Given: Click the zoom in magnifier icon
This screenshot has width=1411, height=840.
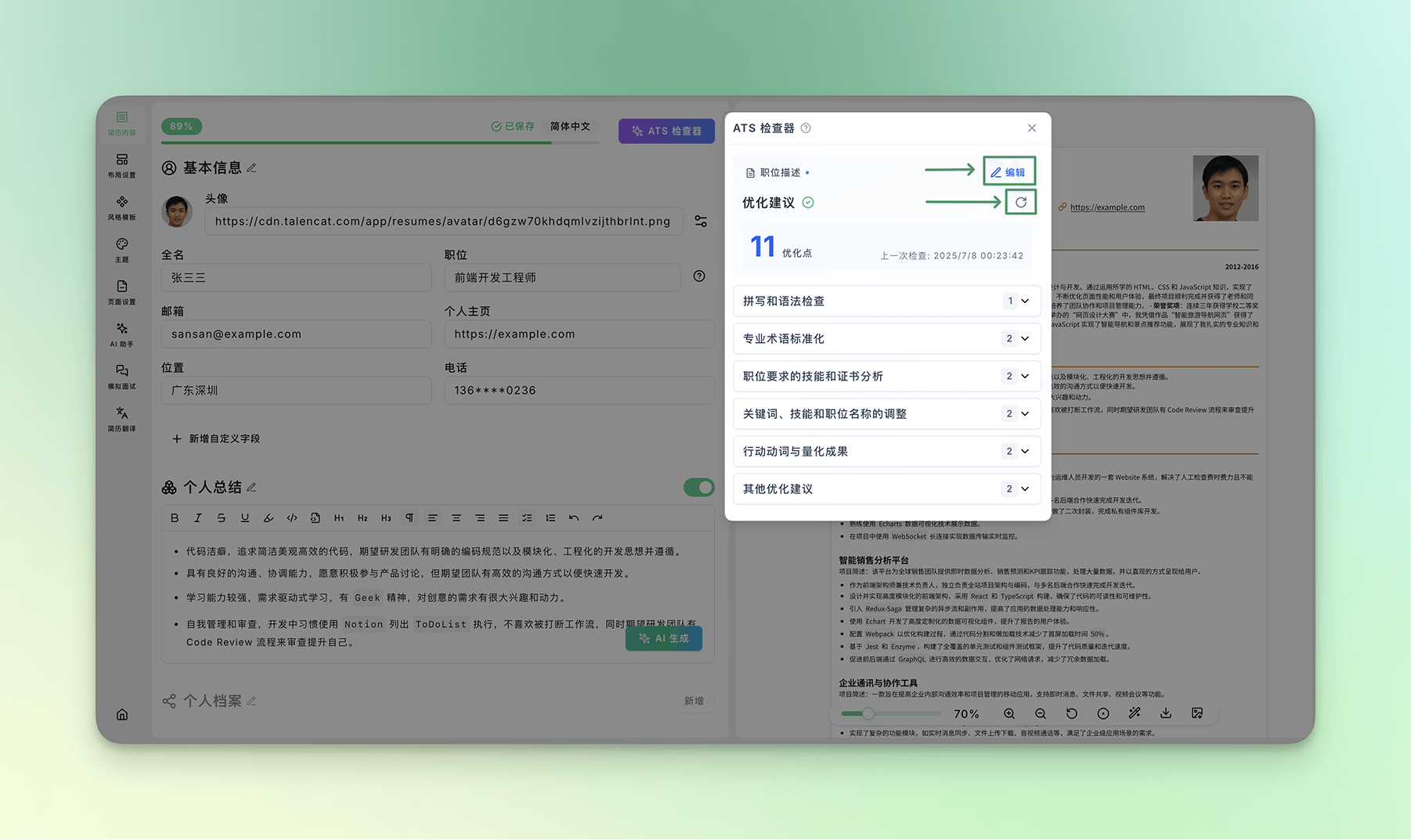Looking at the screenshot, I should 1009,713.
